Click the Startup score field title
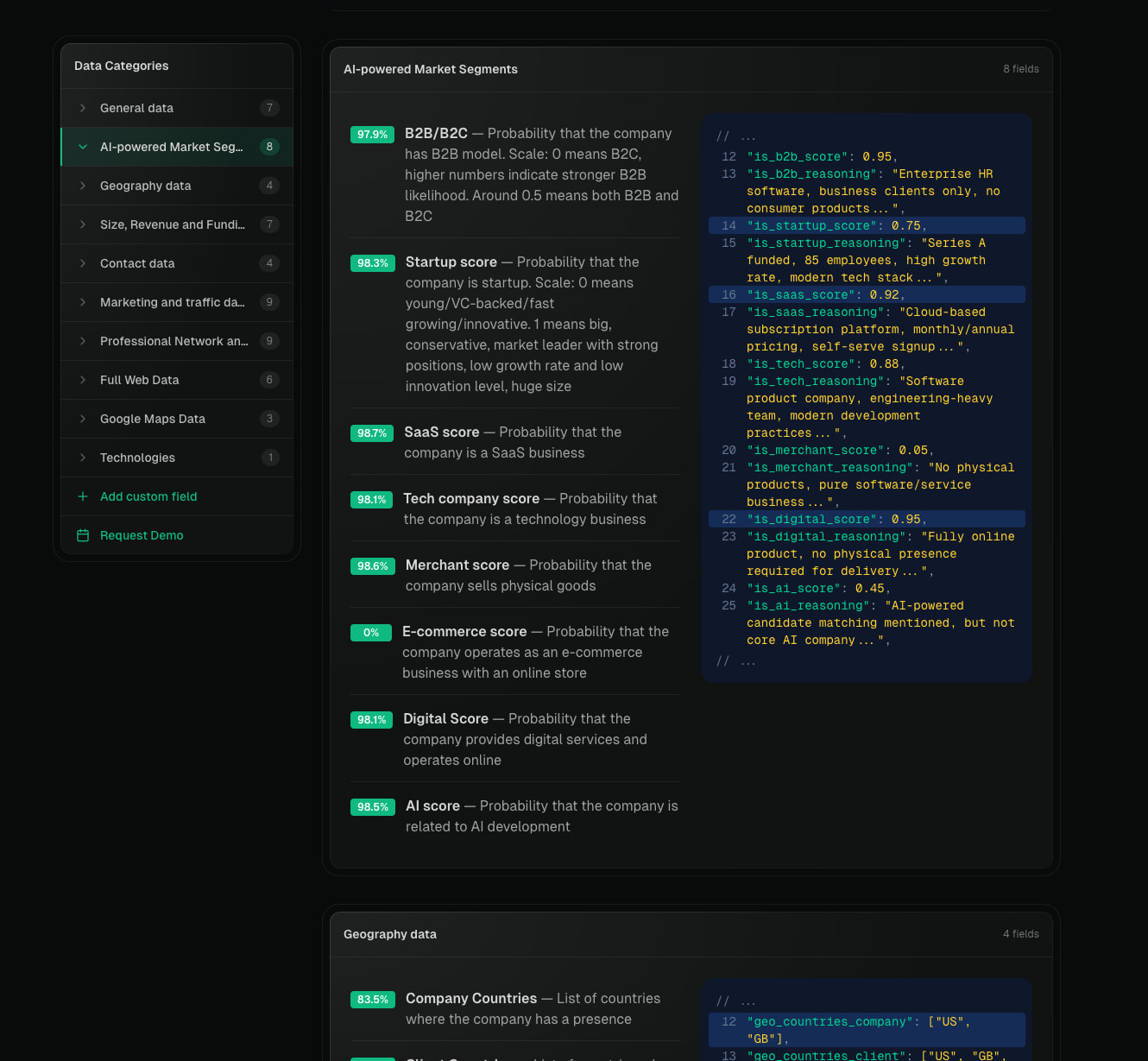Viewport: 1148px width, 1061px height. click(451, 262)
